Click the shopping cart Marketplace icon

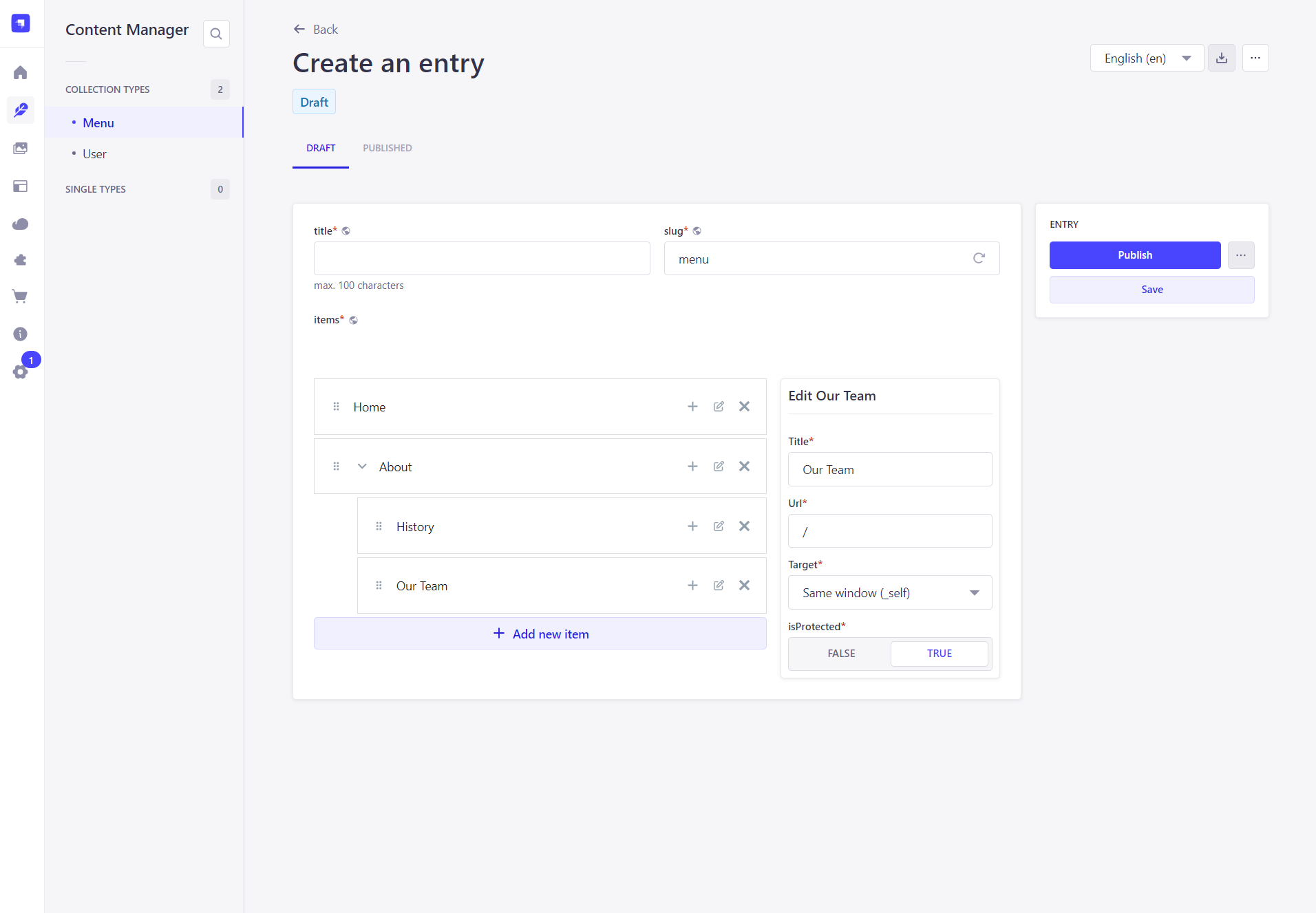pyautogui.click(x=21, y=297)
